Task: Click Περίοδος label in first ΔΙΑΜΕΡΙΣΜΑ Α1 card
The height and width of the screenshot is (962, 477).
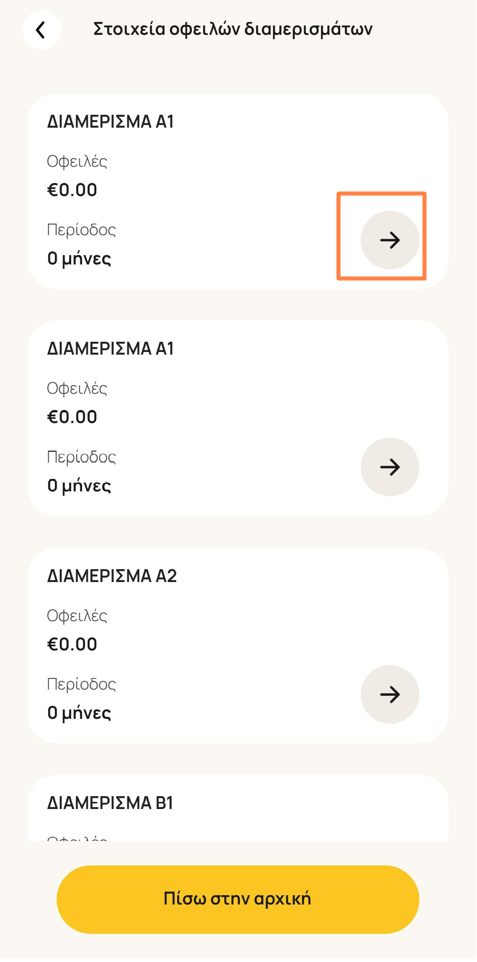Action: pos(82,230)
